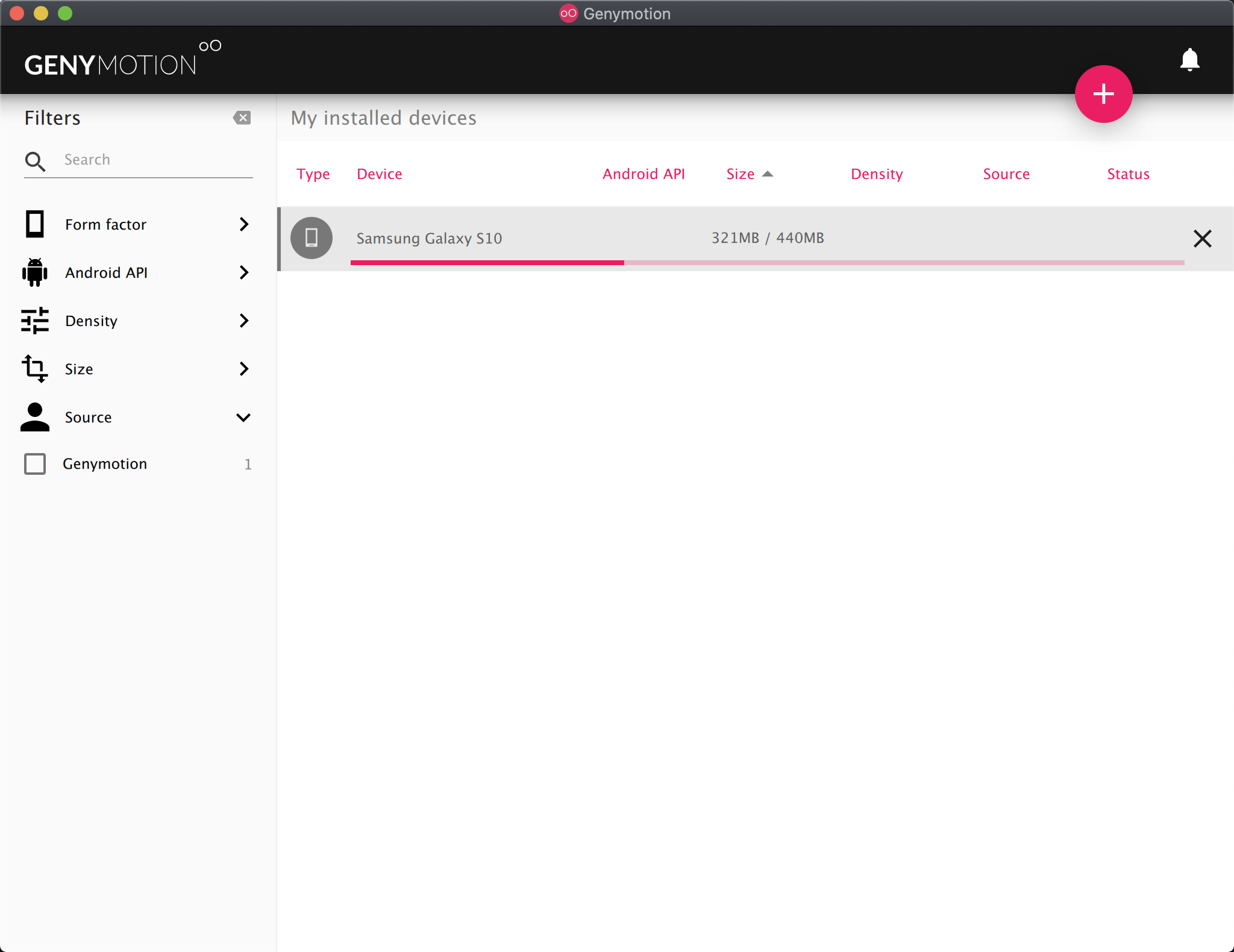Click the Density filter label
1234x952 pixels.
click(91, 321)
